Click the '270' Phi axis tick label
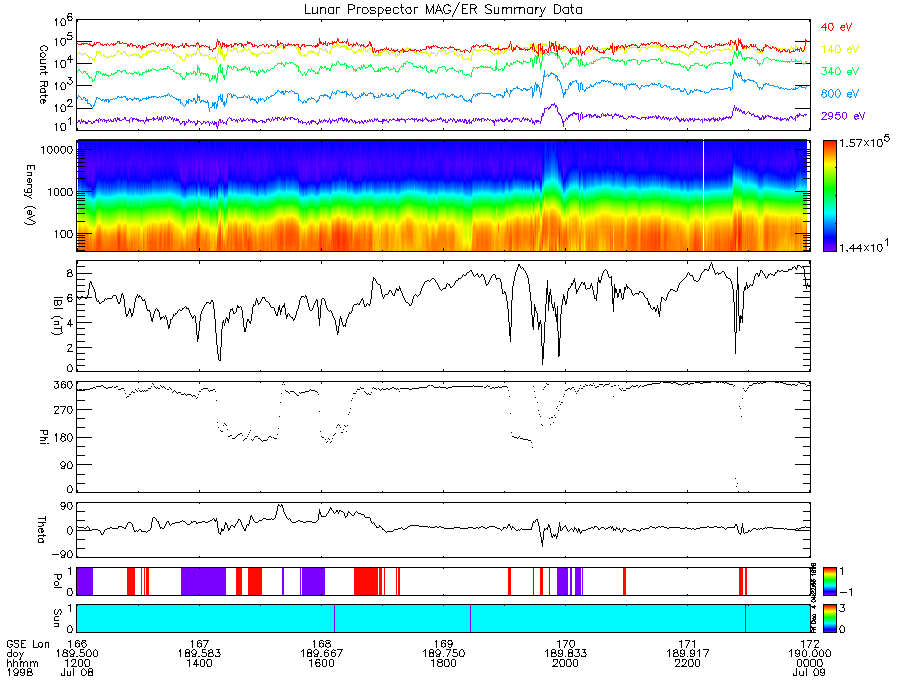The width and height of the screenshot is (900, 700). 64,410
